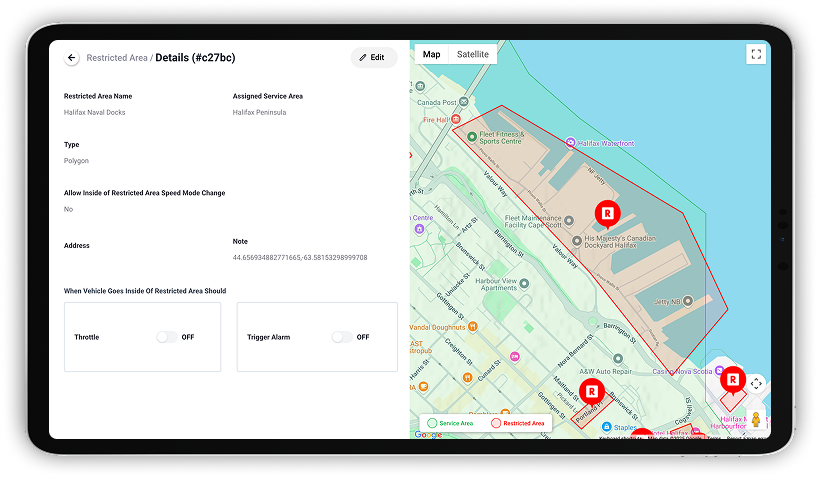This screenshot has width=819, height=478.
Task: Click the restricted marker near Portland Pl
Action: pos(592,392)
